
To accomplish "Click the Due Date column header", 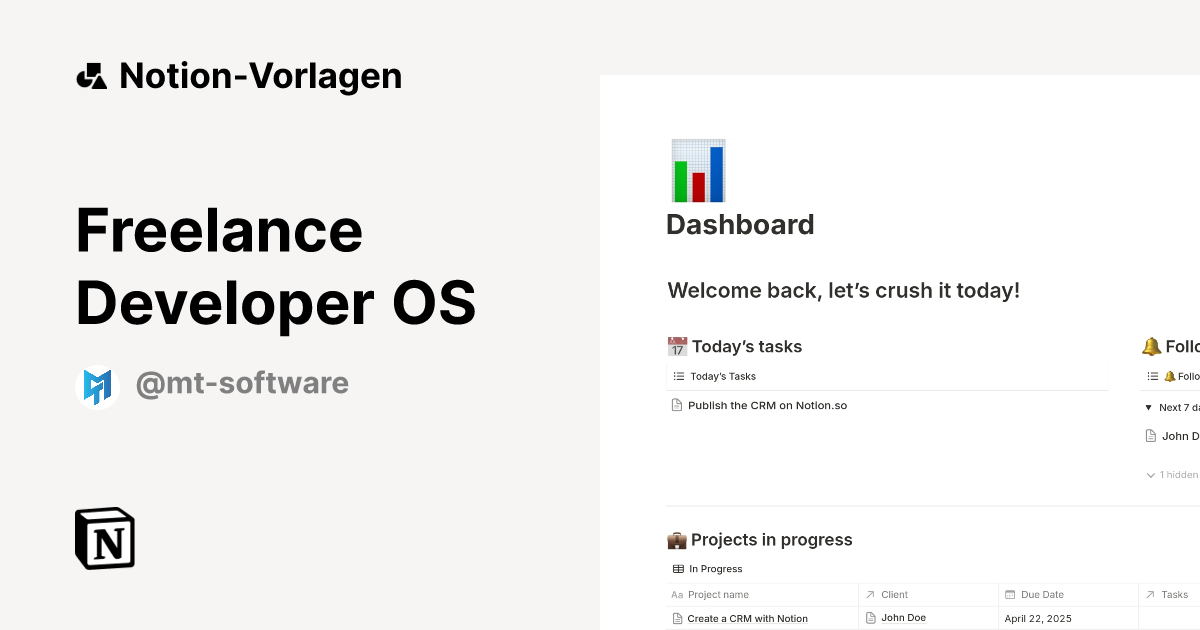I will coord(1041,594).
